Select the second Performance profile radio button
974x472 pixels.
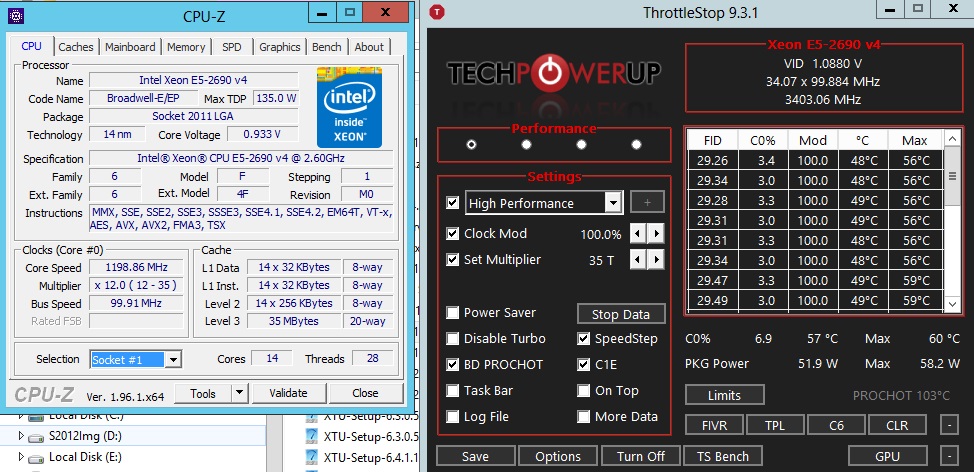click(526, 144)
